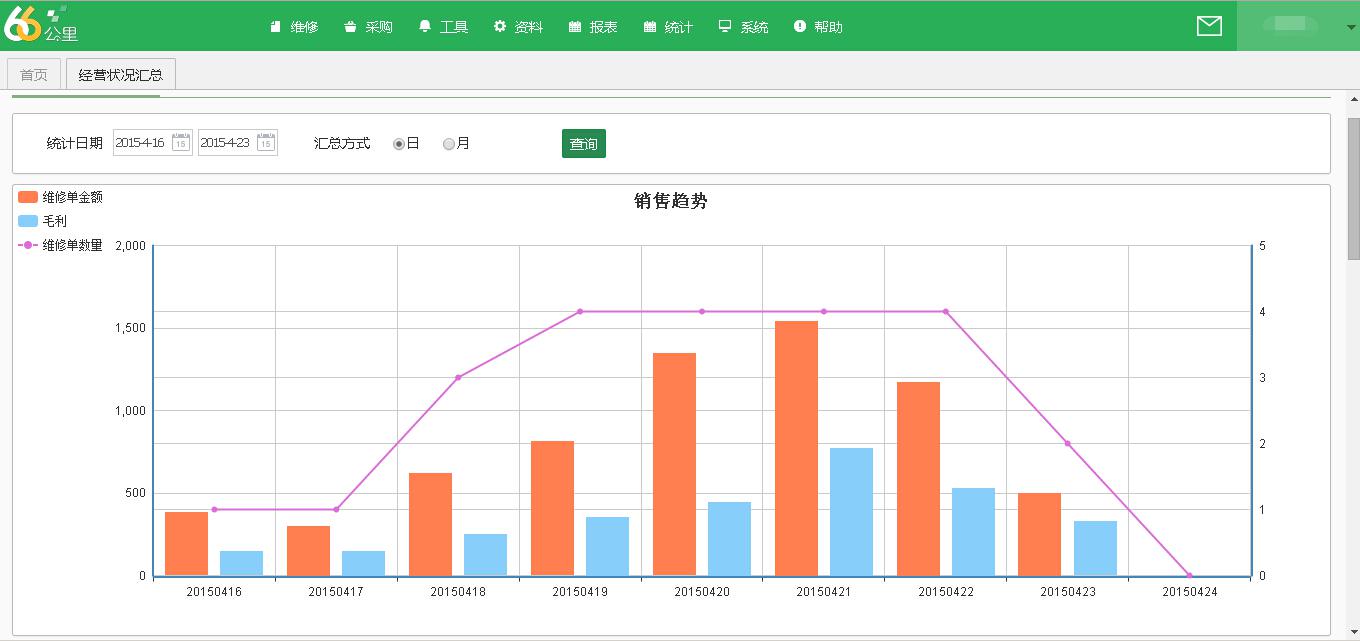The image size is (1360, 641).
Task: Toggle 维修单金额 orange legend swatch
Action: tap(28, 198)
